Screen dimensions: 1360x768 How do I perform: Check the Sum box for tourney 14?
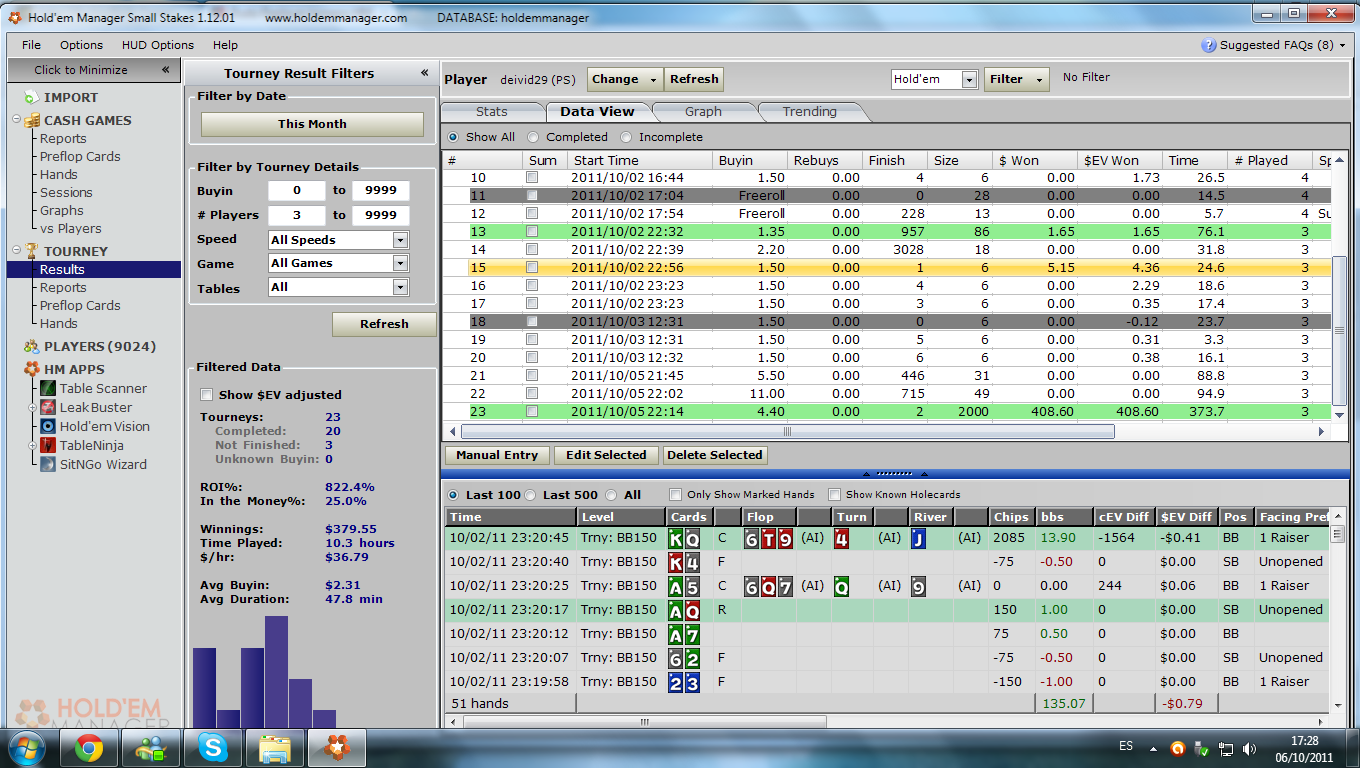[x=532, y=250]
